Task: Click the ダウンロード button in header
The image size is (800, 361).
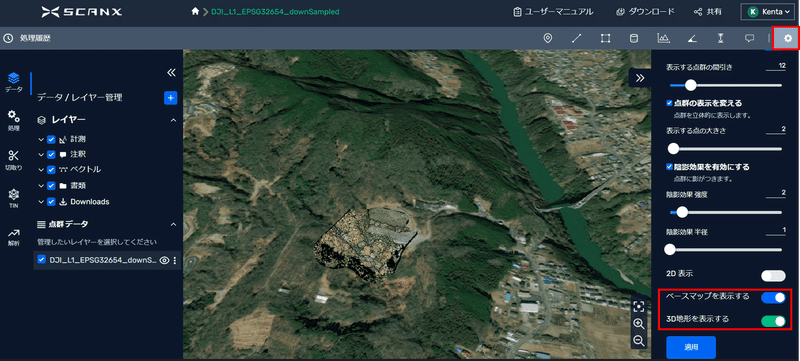Action: [x=645, y=11]
